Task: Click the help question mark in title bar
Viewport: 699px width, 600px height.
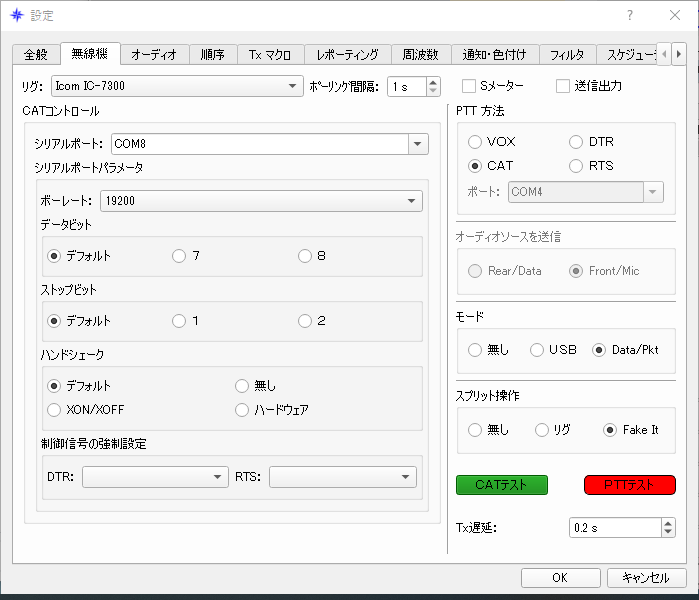Action: [x=629, y=16]
